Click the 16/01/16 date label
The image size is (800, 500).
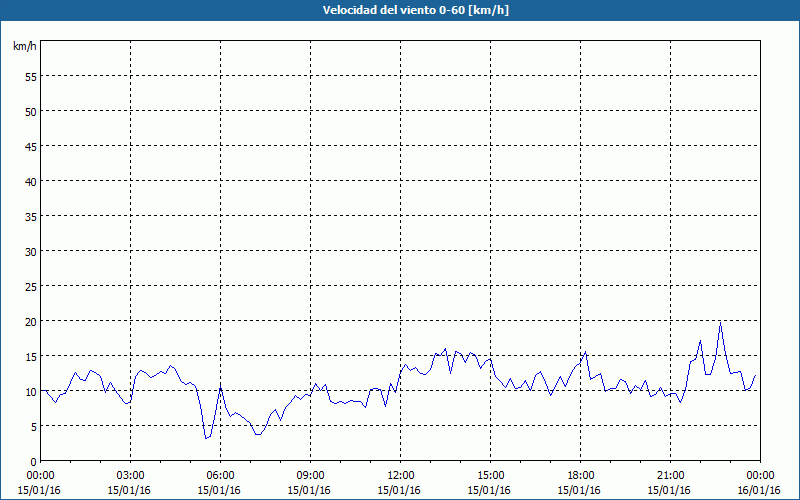[759, 490]
